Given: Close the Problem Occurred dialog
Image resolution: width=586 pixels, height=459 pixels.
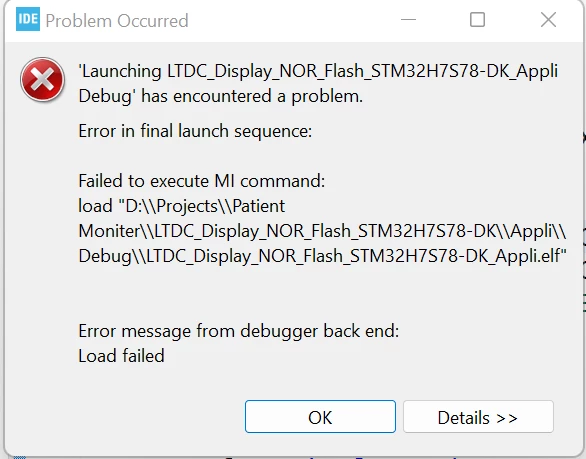Looking at the screenshot, I should [548, 19].
